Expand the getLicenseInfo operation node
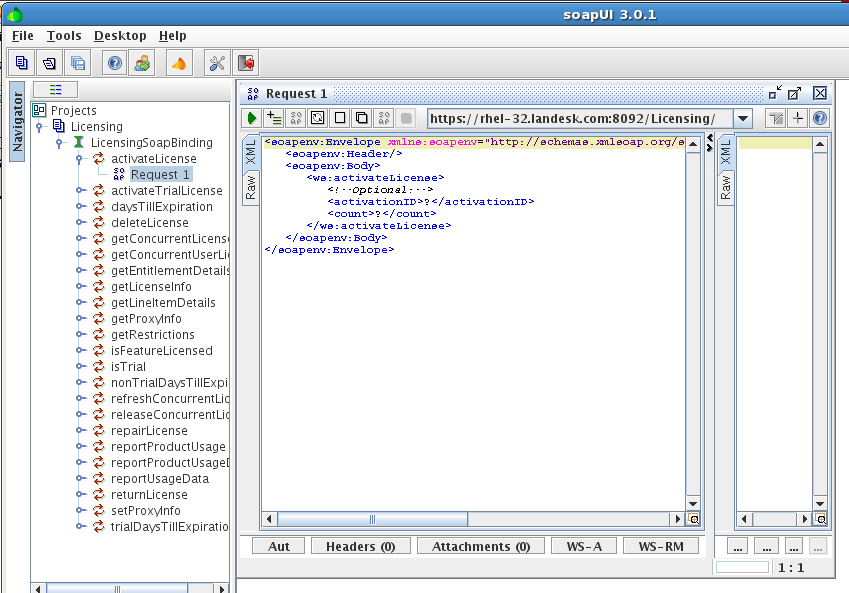The width and height of the screenshot is (849, 593). [x=80, y=286]
